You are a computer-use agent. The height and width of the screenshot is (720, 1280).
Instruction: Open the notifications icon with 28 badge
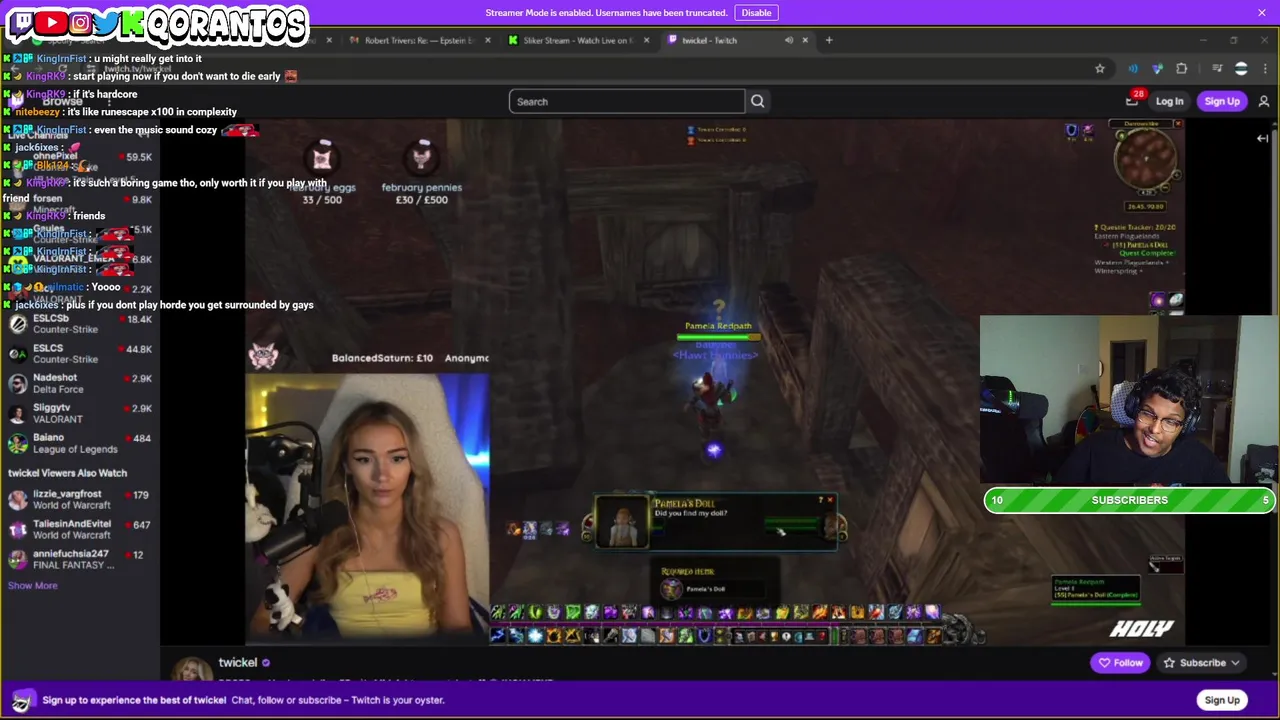1132,101
